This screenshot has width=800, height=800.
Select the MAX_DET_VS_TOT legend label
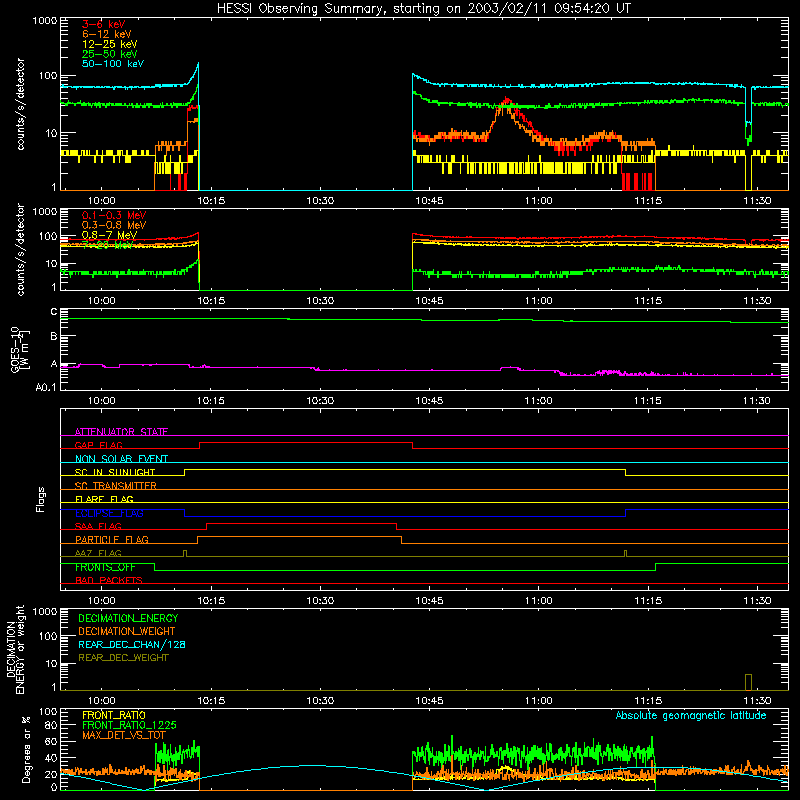point(123,735)
